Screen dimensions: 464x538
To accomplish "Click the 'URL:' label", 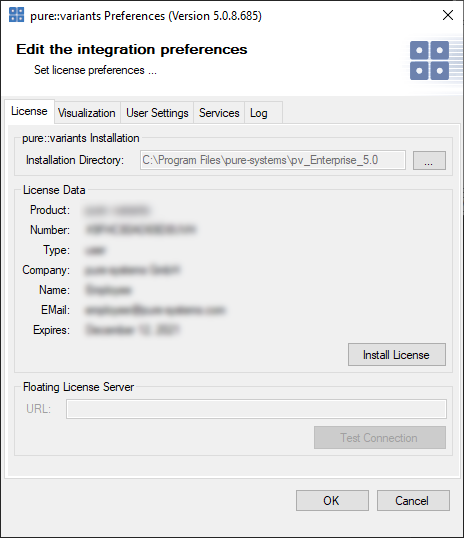I will pyautogui.click(x=38, y=409).
